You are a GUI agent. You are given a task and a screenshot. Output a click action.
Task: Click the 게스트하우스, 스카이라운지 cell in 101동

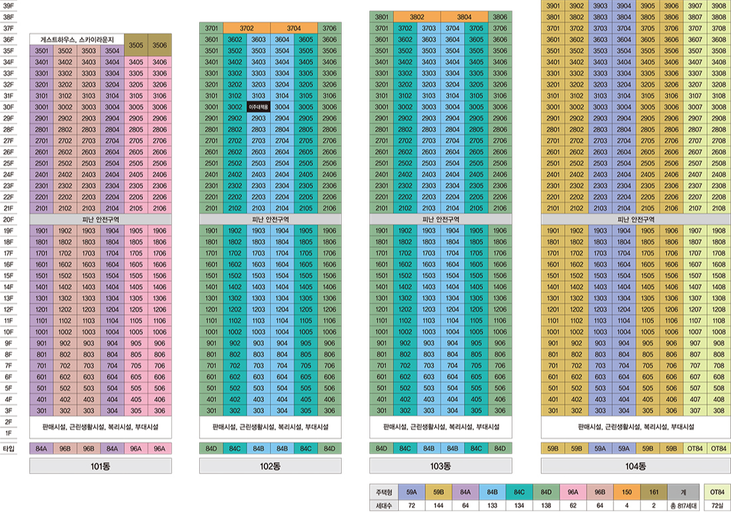[77, 39]
